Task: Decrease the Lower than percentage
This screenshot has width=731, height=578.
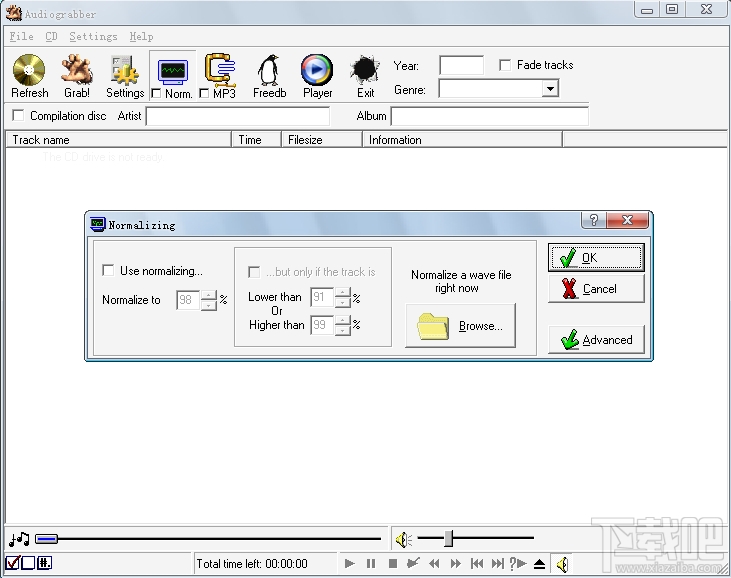Action: (343, 303)
